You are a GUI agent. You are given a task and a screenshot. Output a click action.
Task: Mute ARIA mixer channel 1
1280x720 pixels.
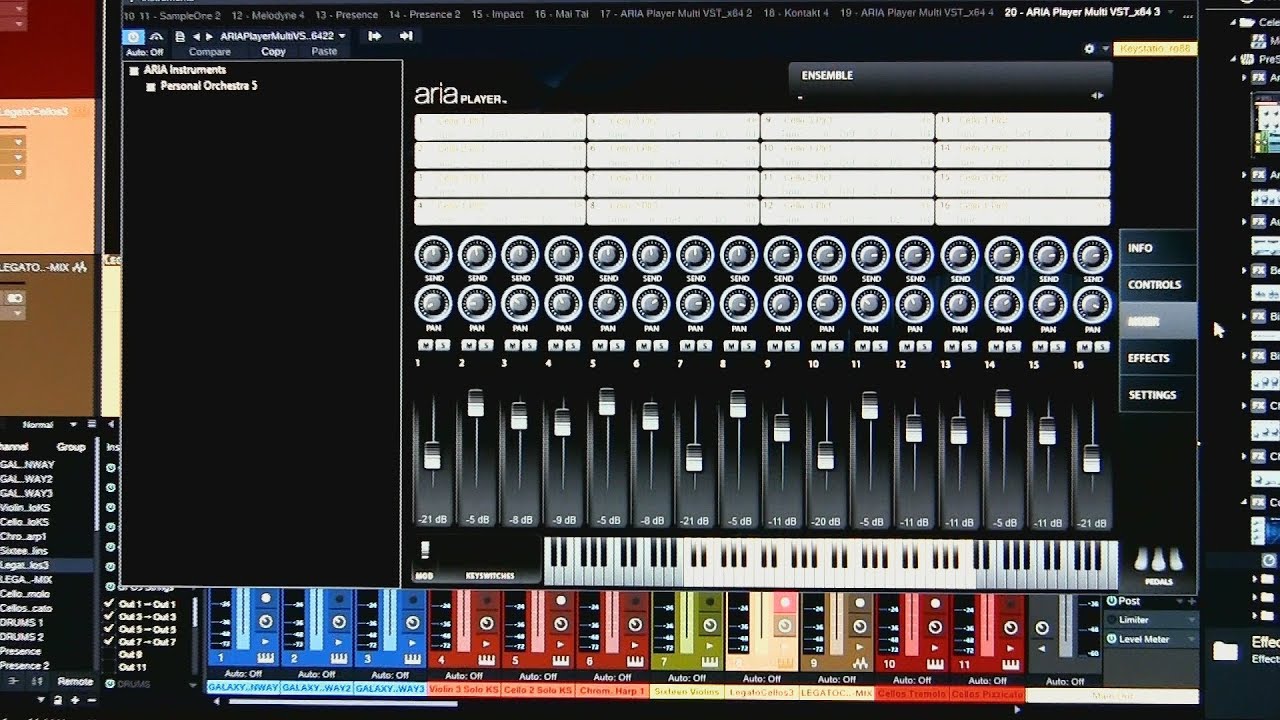click(423, 346)
